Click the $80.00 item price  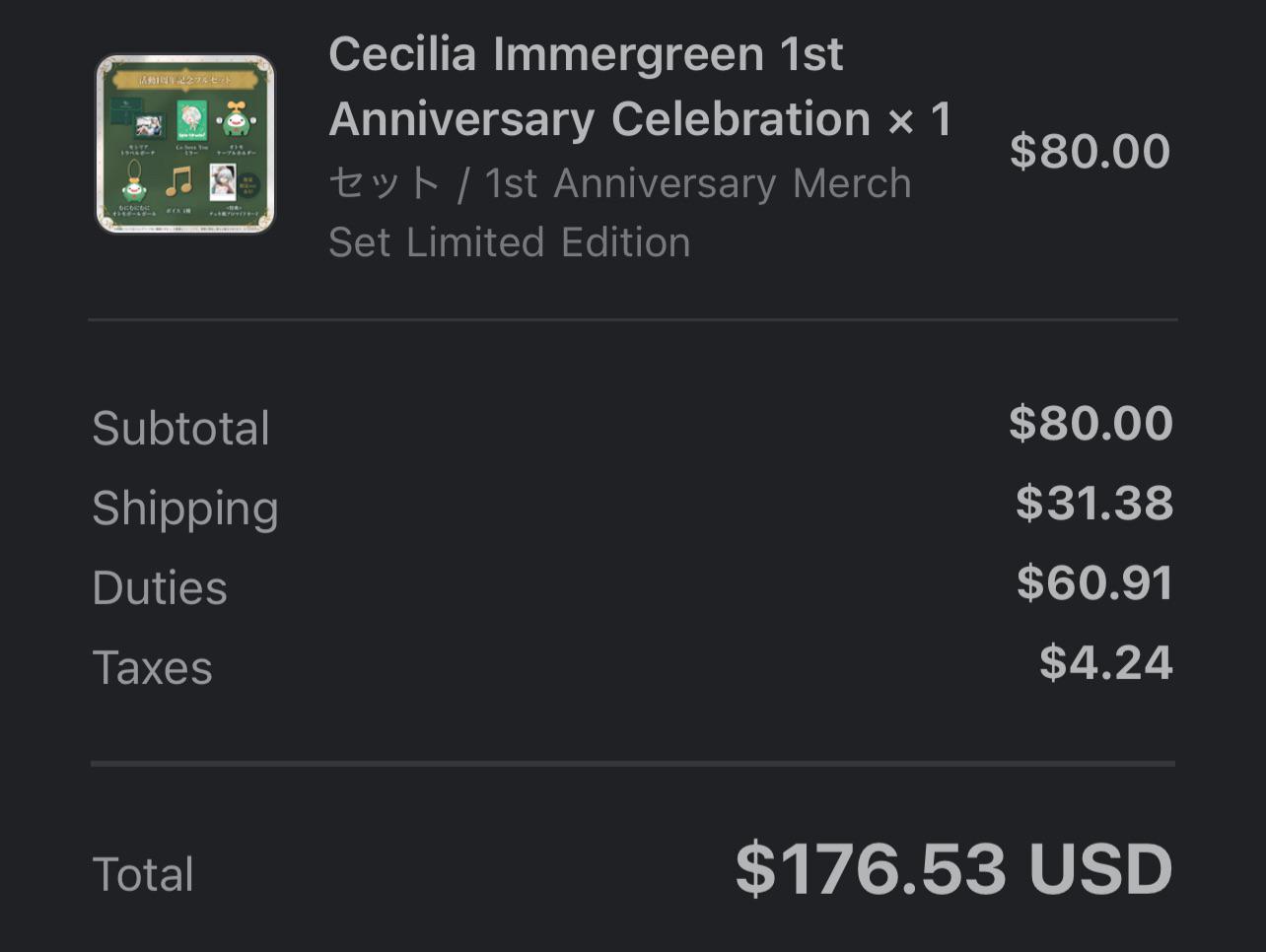click(1090, 152)
